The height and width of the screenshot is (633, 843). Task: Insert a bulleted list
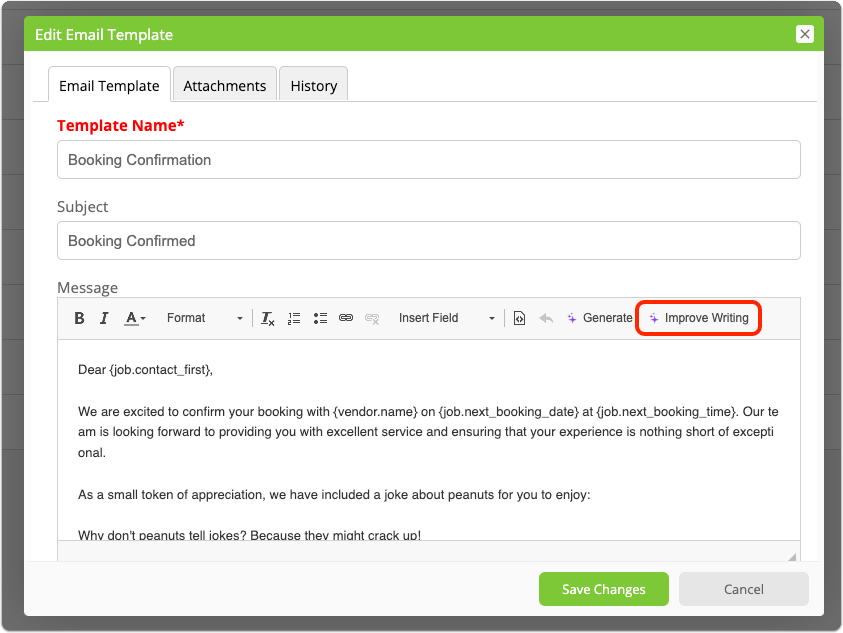(x=321, y=318)
